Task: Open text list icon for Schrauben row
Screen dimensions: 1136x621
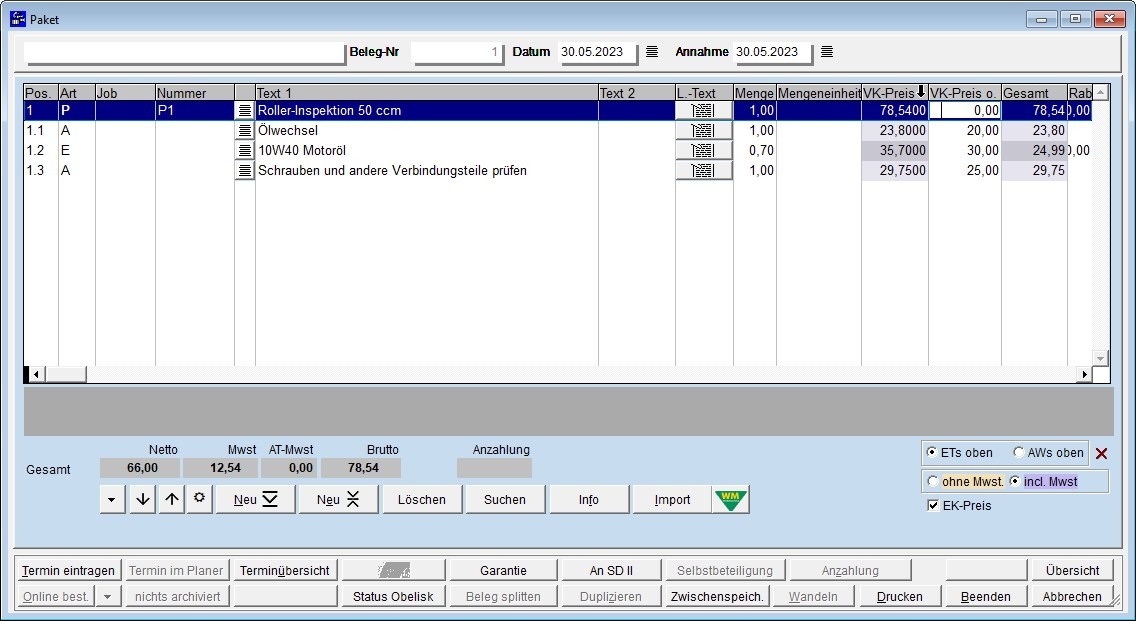Action: 245,171
